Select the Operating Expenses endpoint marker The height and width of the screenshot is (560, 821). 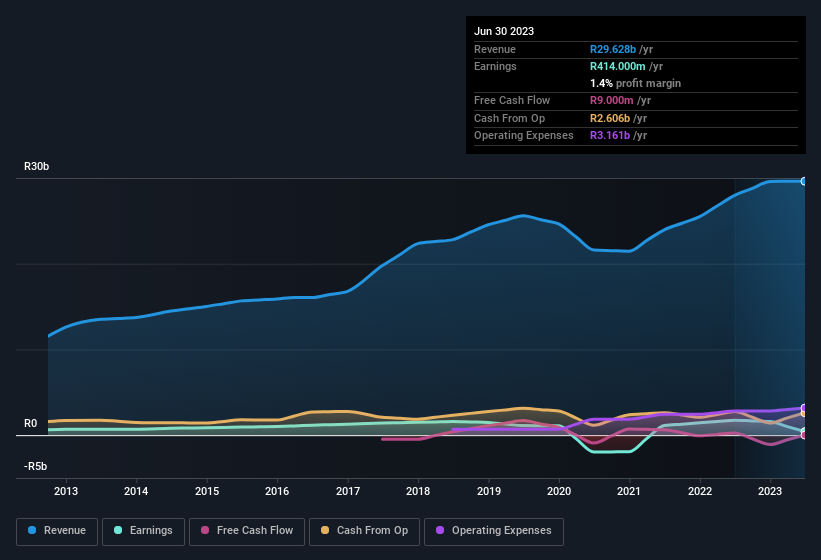pos(804,408)
